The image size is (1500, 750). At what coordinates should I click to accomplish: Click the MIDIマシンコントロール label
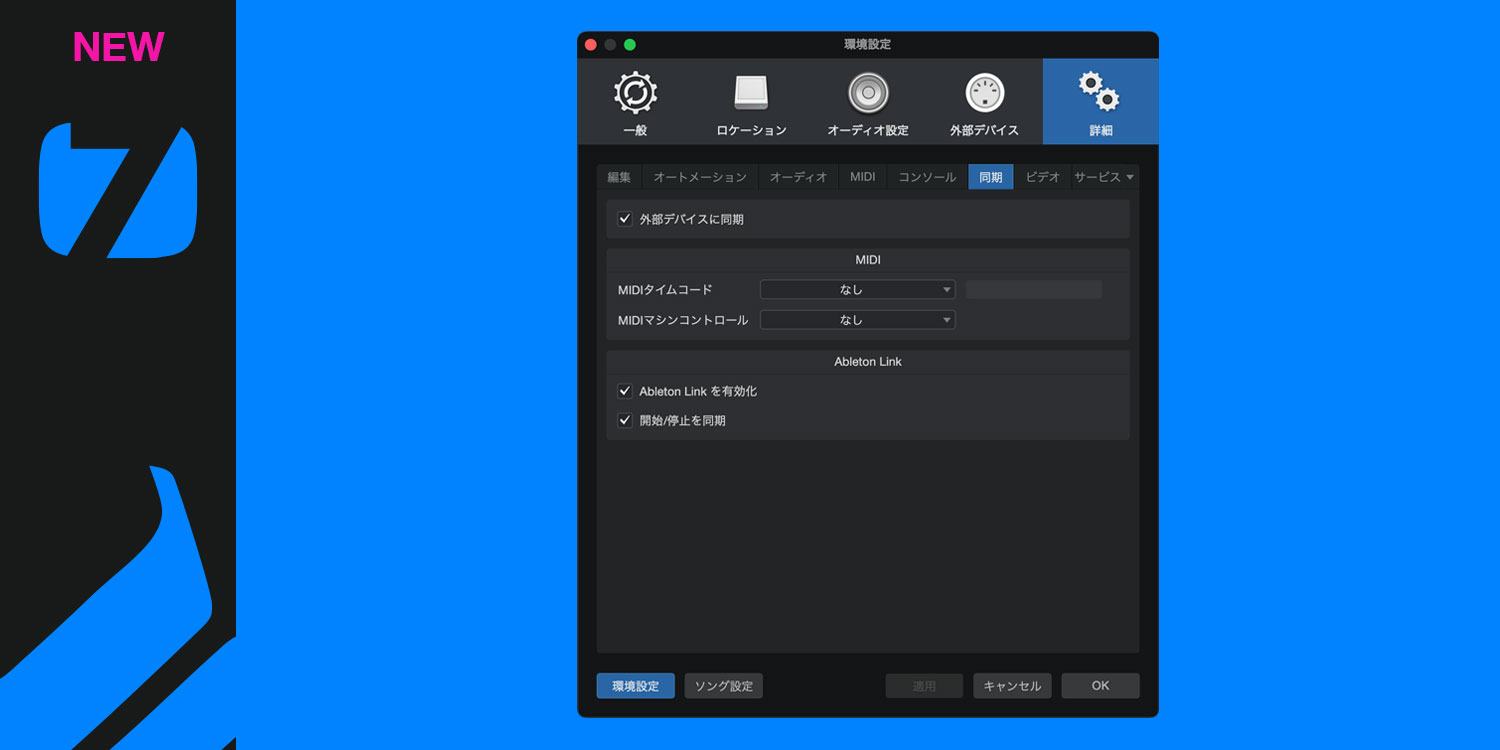[x=683, y=320]
